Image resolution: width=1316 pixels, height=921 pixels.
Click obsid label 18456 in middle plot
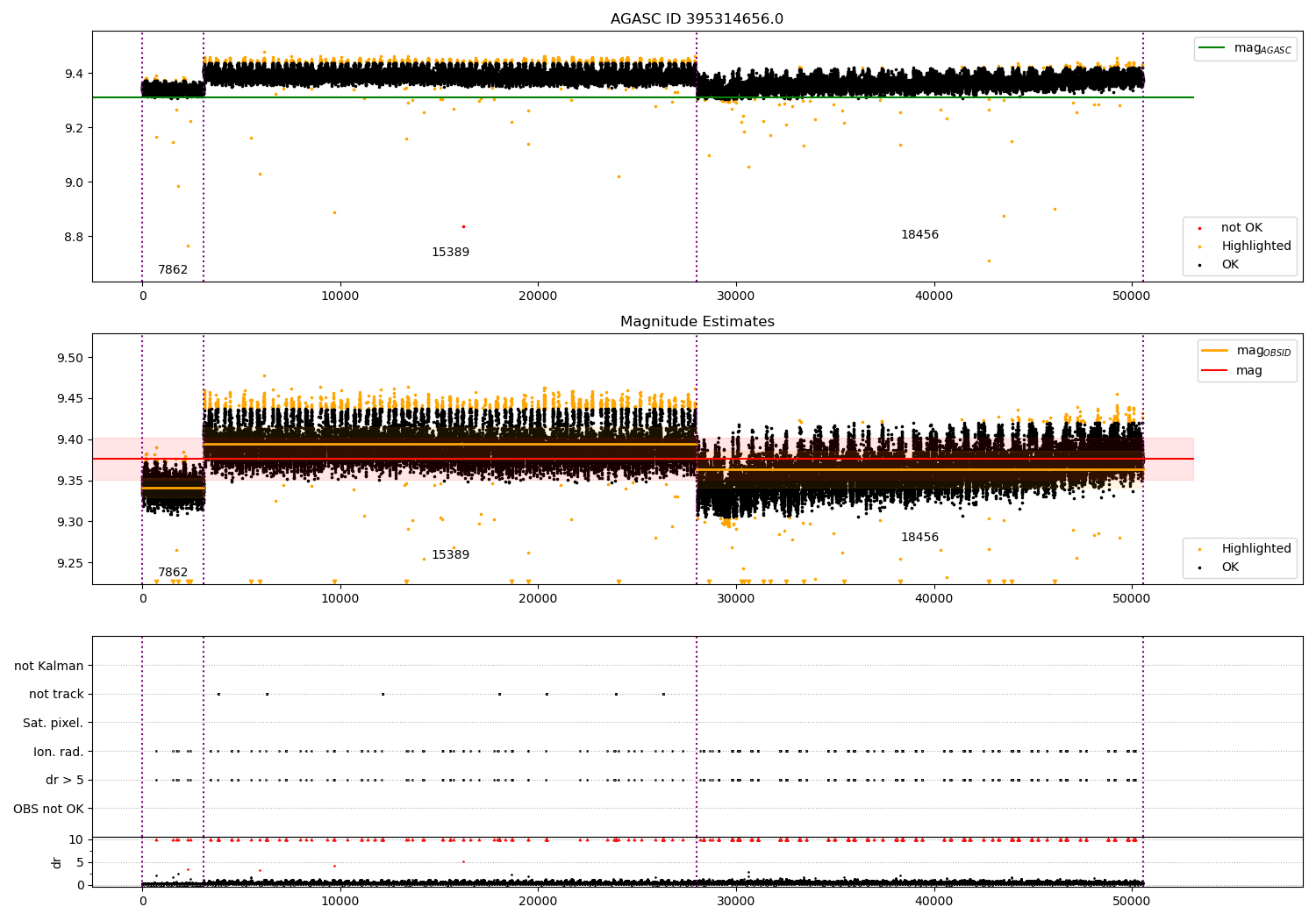[x=919, y=538]
